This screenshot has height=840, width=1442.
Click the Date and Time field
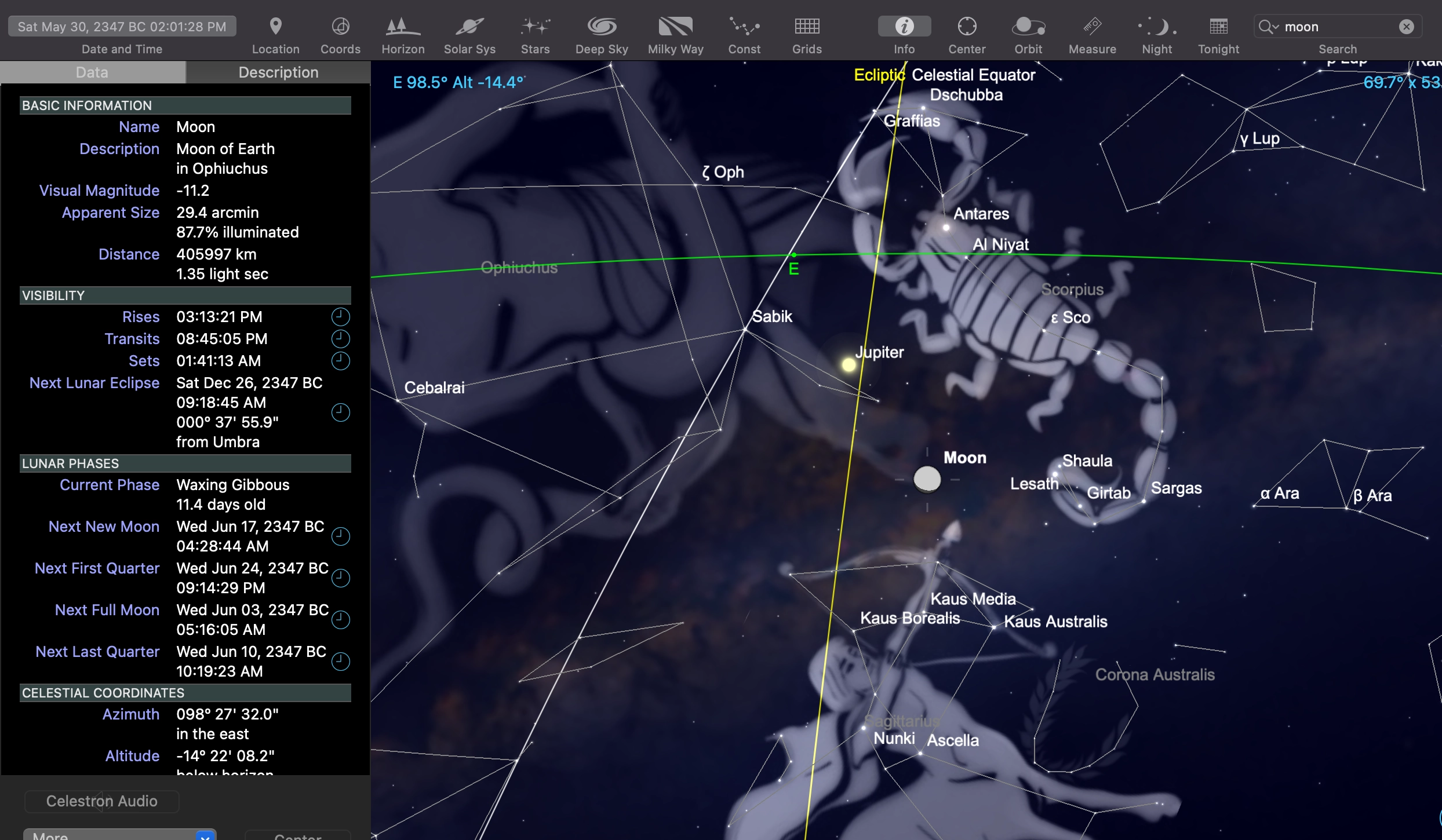[122, 27]
